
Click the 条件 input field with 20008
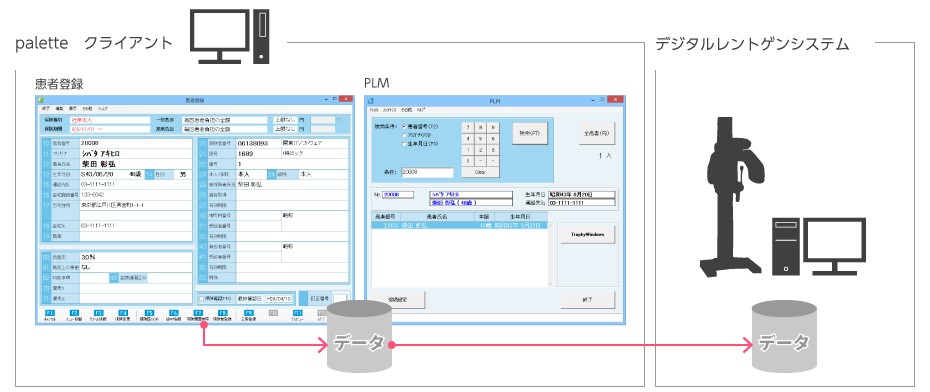coord(426,173)
